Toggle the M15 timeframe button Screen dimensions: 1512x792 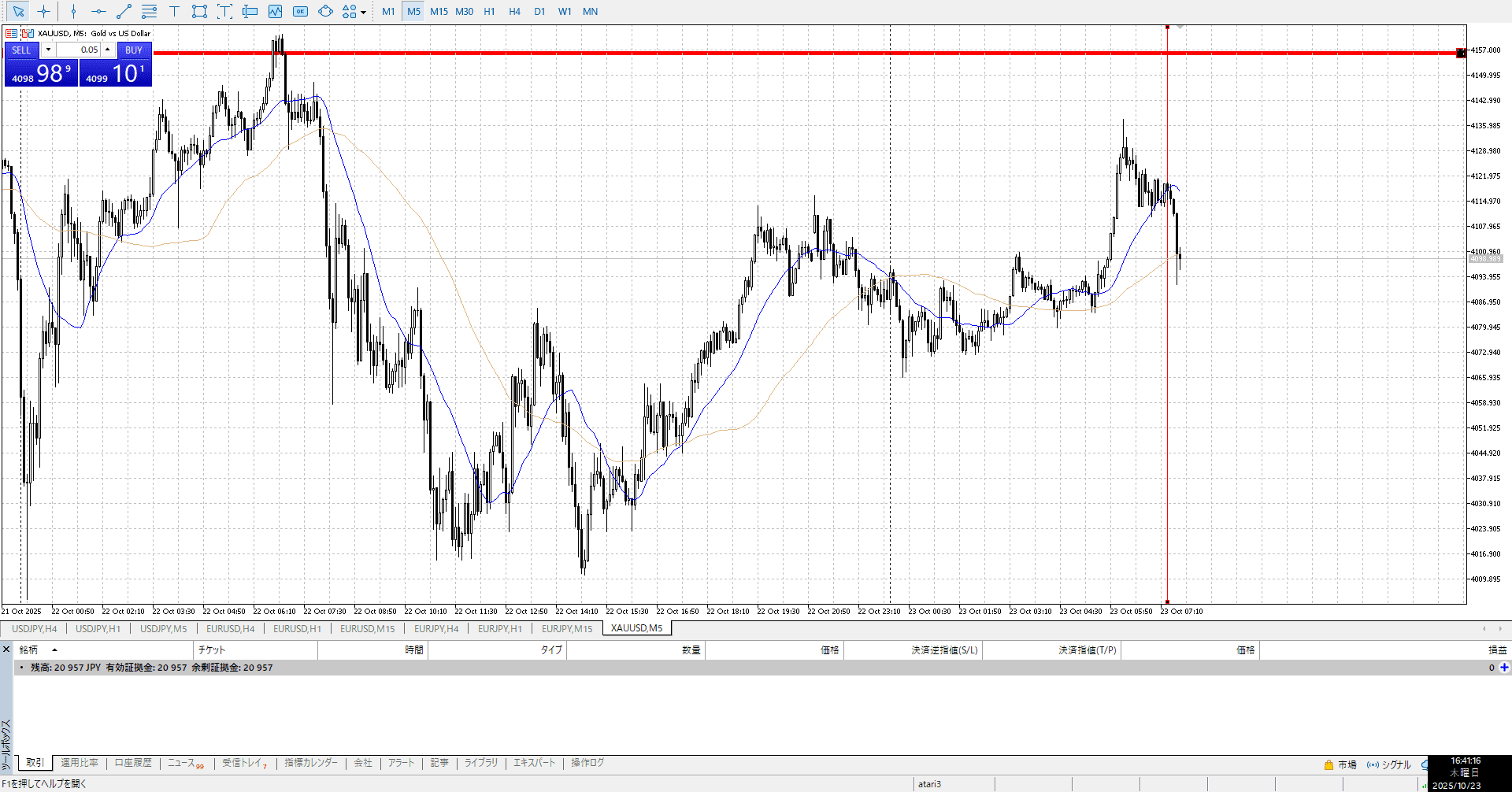[439, 11]
